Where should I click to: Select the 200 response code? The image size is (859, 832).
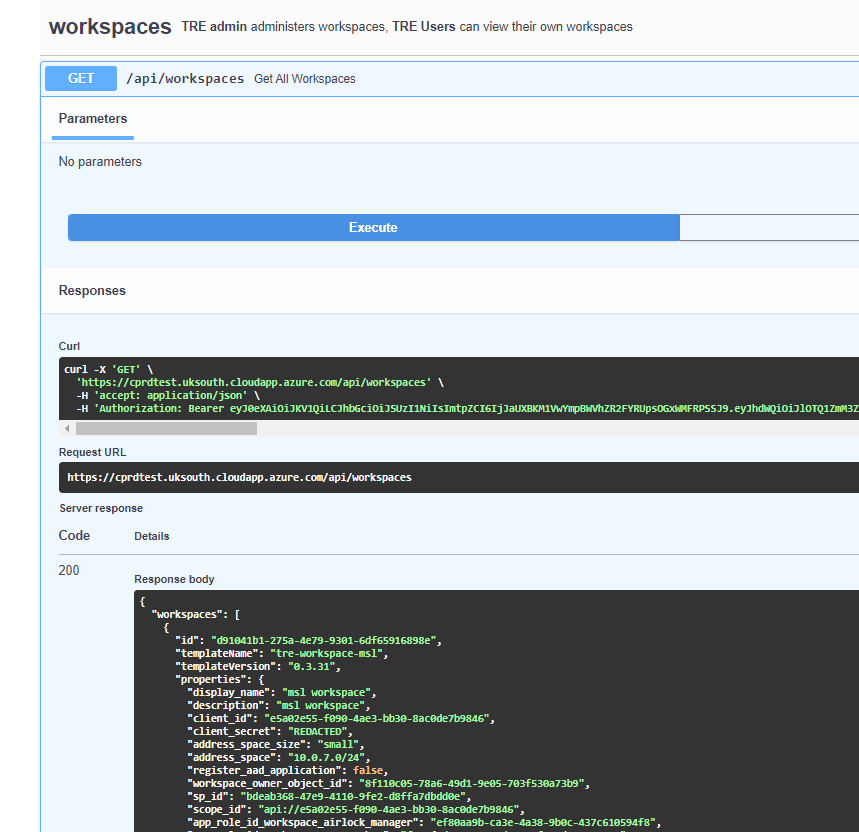tap(69, 570)
